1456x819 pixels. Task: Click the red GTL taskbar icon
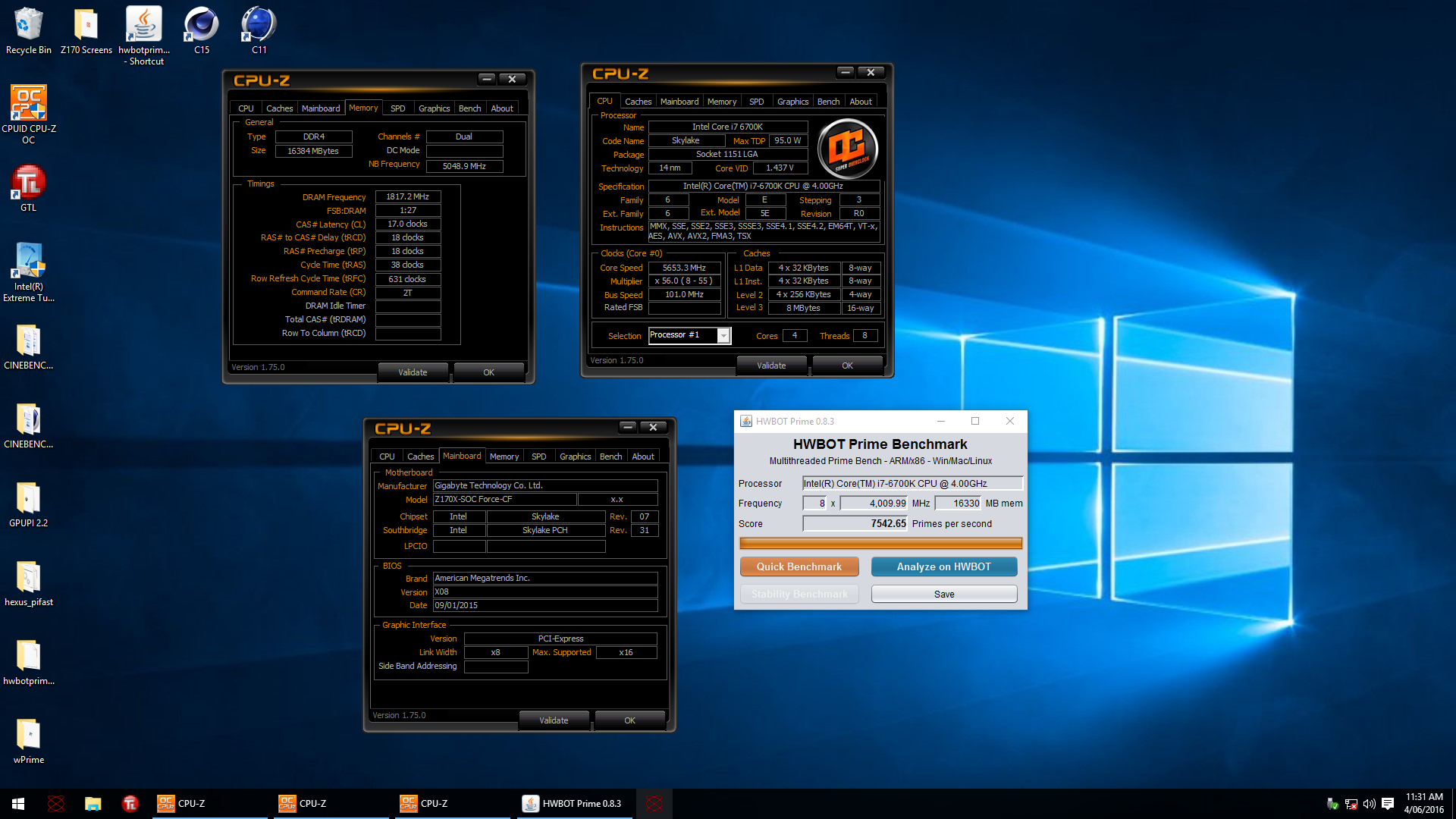pos(130,804)
